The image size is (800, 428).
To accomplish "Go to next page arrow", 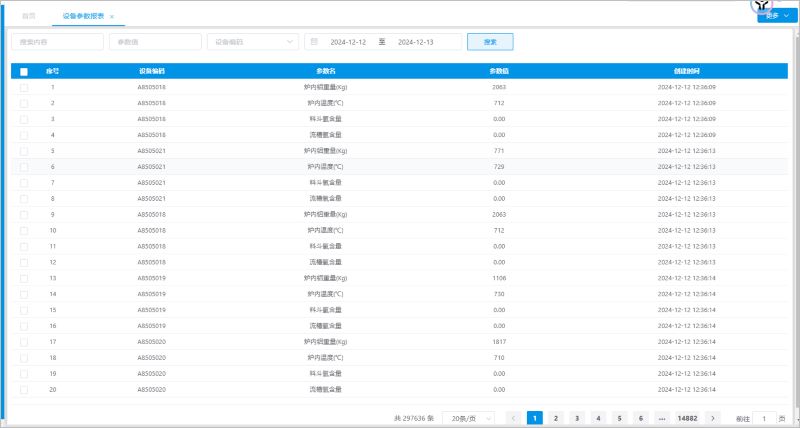I will (x=713, y=418).
